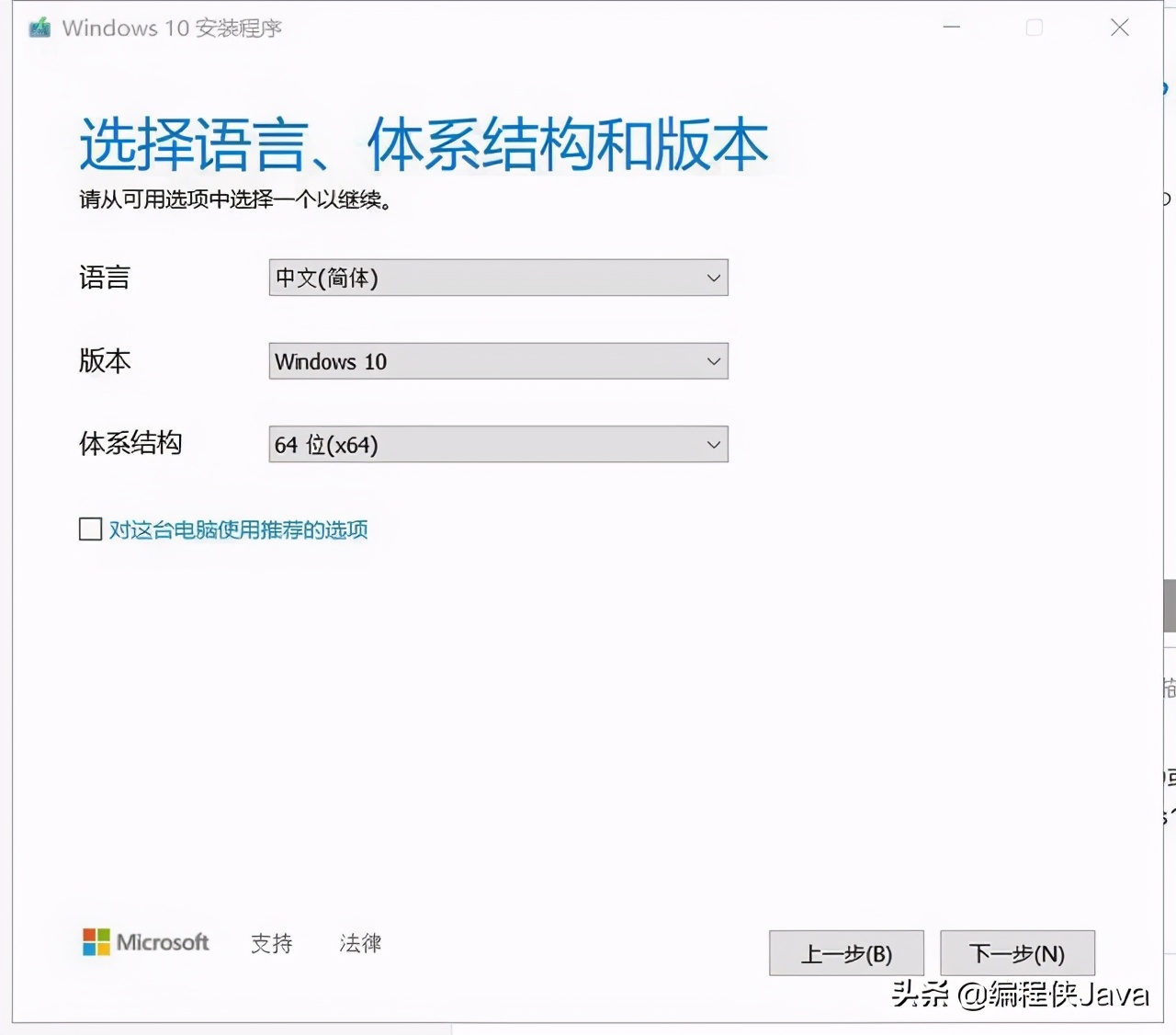The height and width of the screenshot is (1035, 1176).
Task: Click the 上一步(B) button
Action: click(845, 953)
